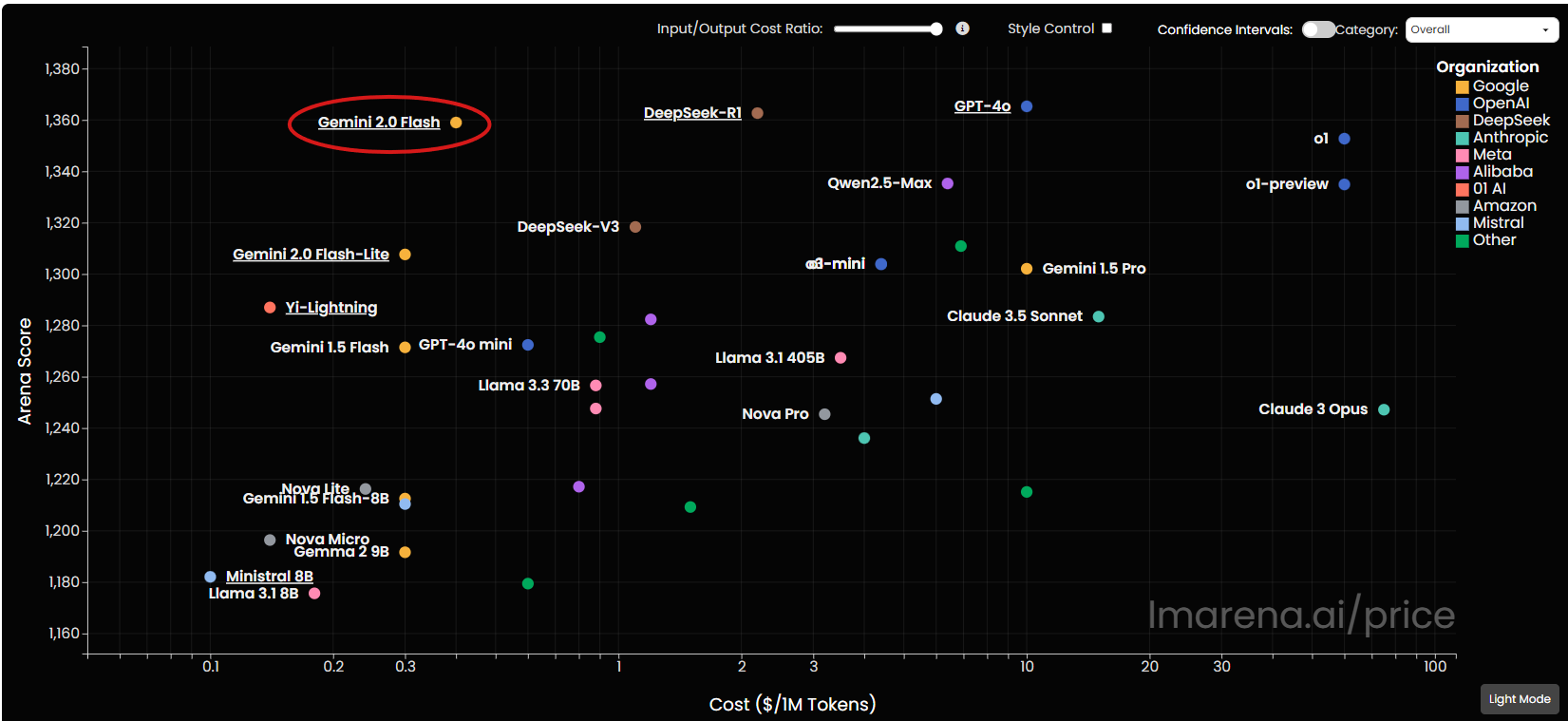1568x721 pixels.
Task: Toggle OpenAI in the Organization legend
Action: (1492, 104)
